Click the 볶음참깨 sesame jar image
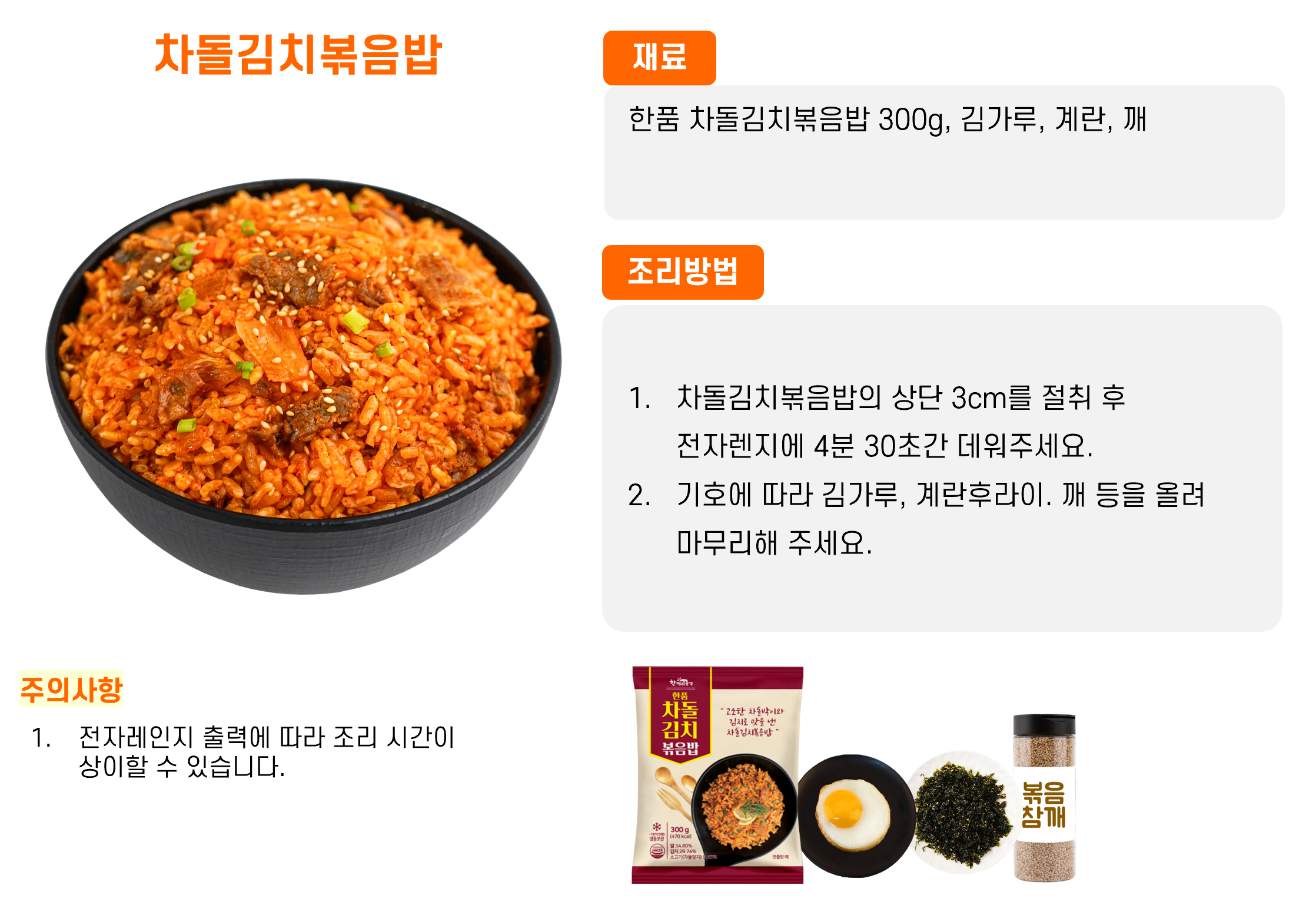 tap(1044, 798)
